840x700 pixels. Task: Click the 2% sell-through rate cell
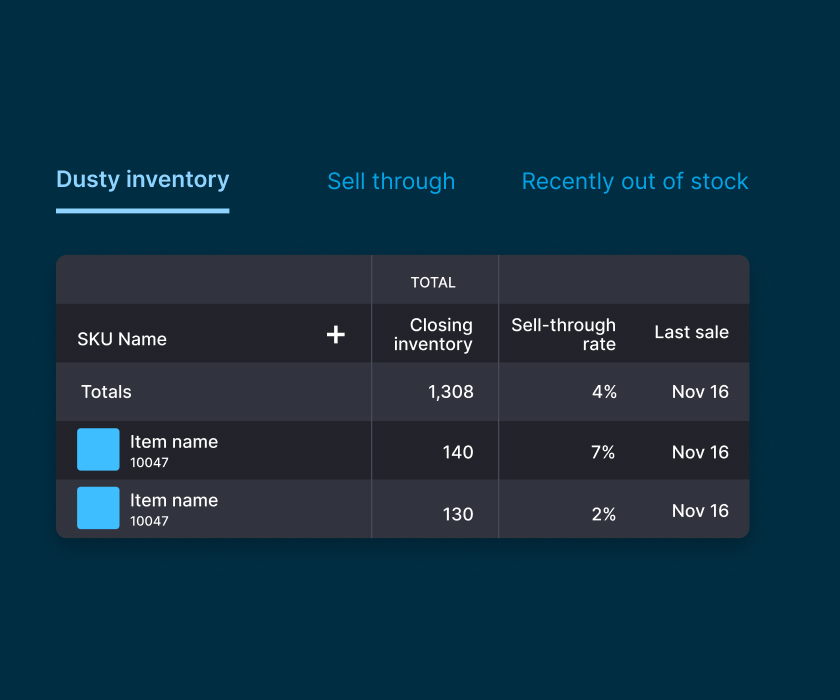[603, 514]
